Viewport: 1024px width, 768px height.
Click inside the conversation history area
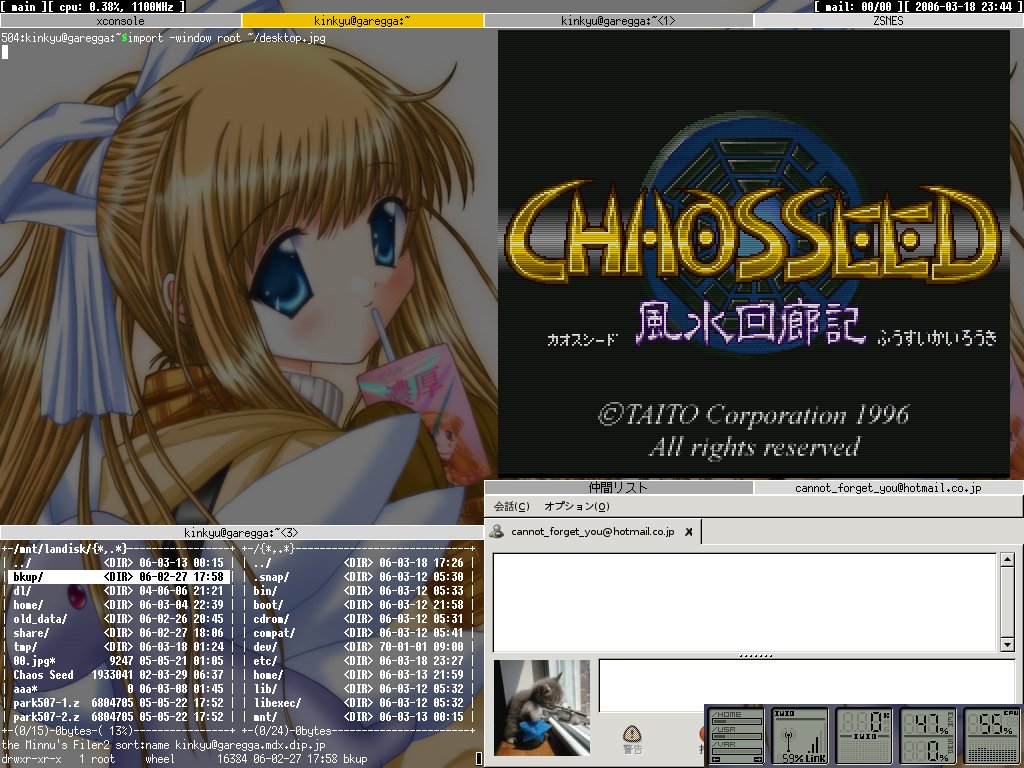[x=744, y=602]
